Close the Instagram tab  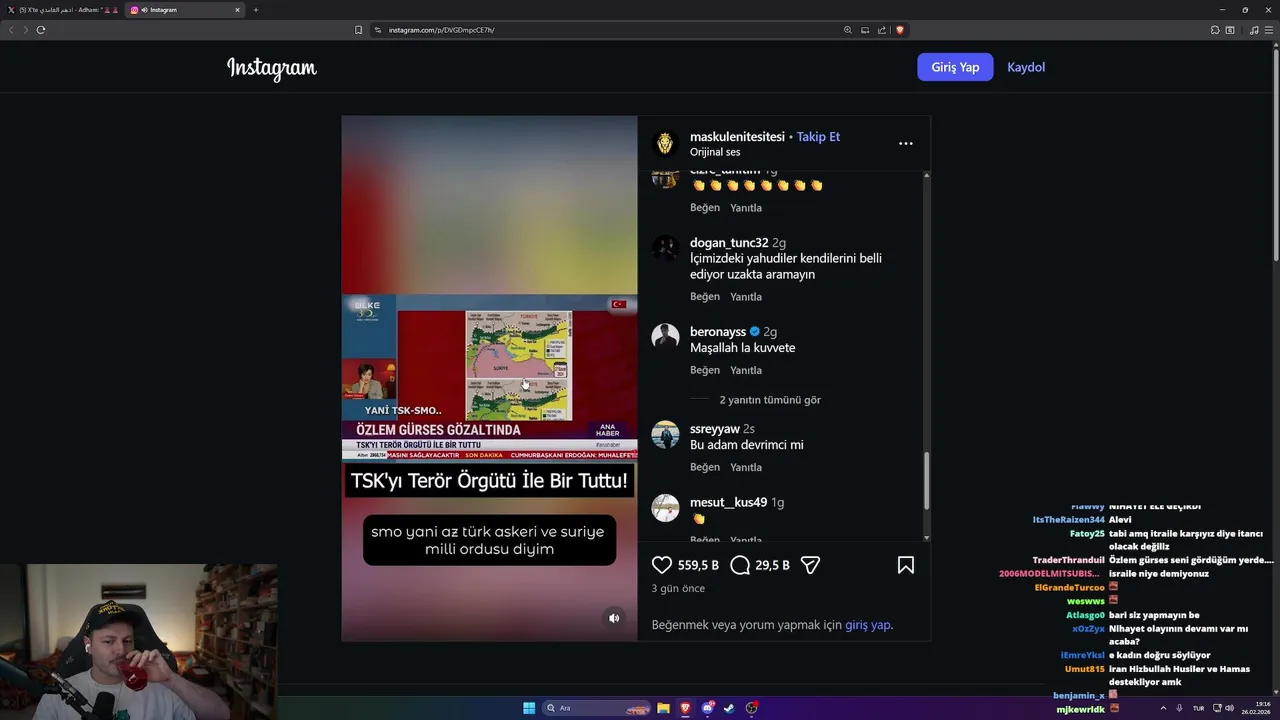237,10
